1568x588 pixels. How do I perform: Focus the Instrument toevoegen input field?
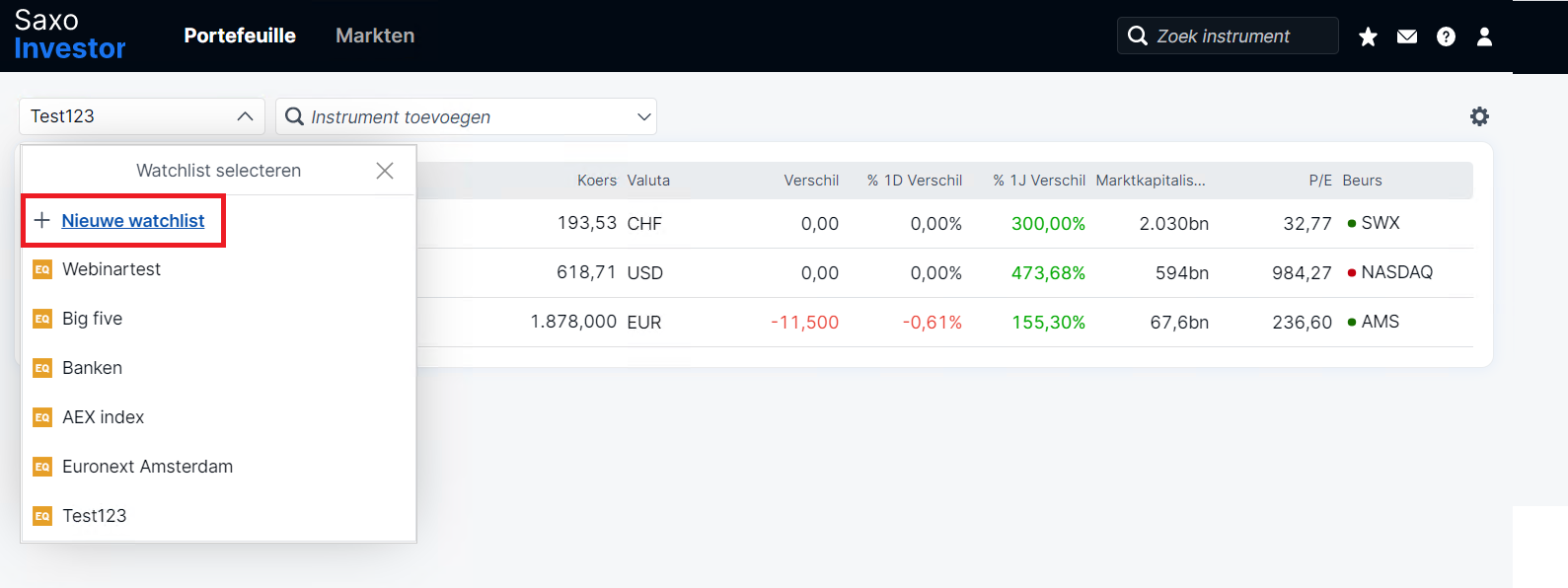[x=466, y=116]
